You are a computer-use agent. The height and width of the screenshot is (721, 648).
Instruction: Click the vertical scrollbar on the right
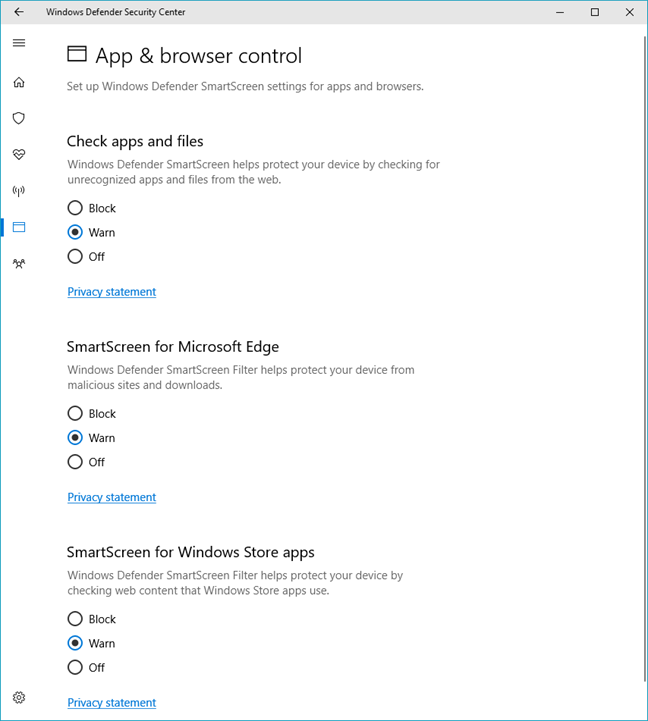[644, 359]
